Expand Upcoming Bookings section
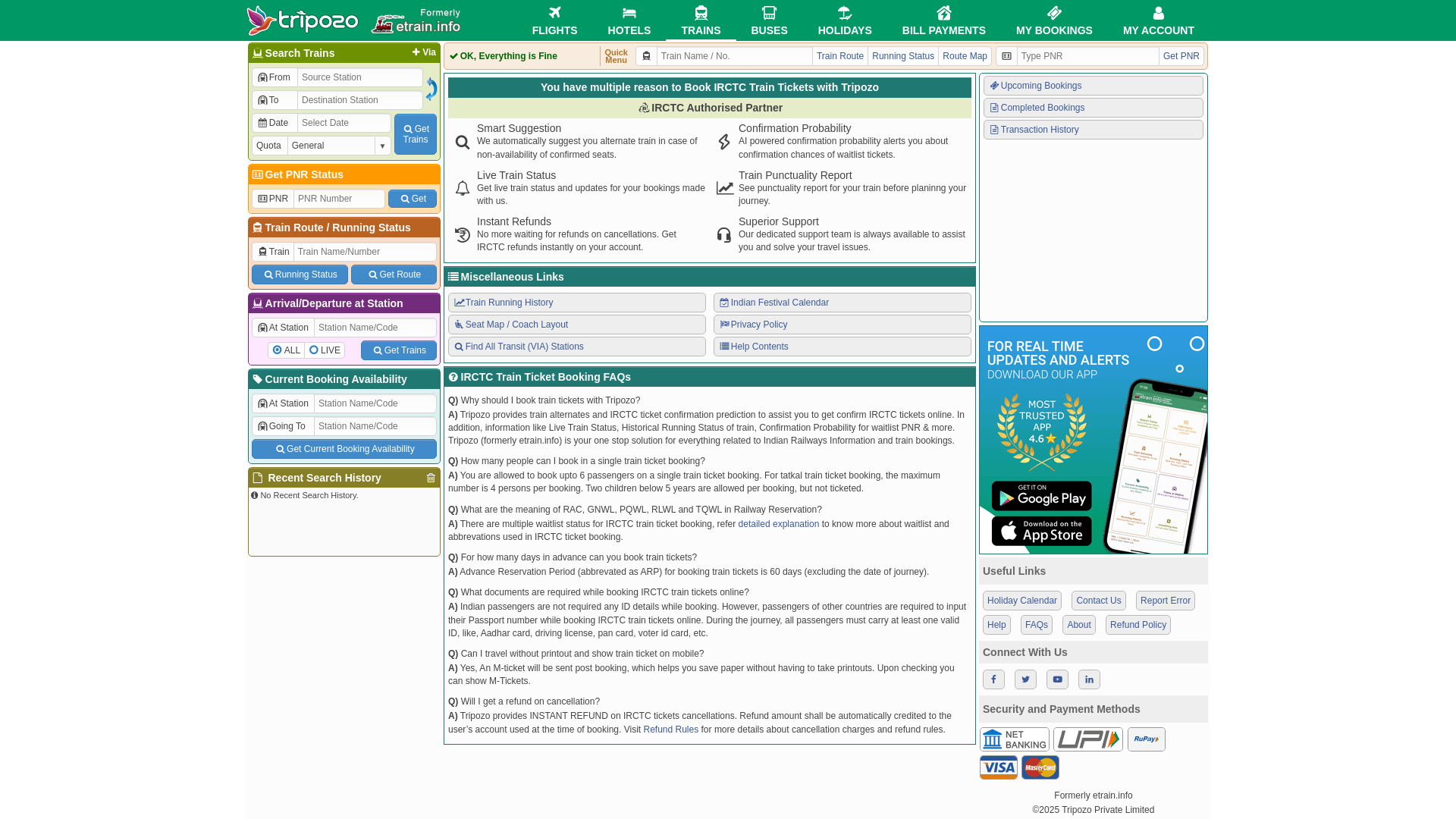The width and height of the screenshot is (1456, 819). click(x=1093, y=86)
